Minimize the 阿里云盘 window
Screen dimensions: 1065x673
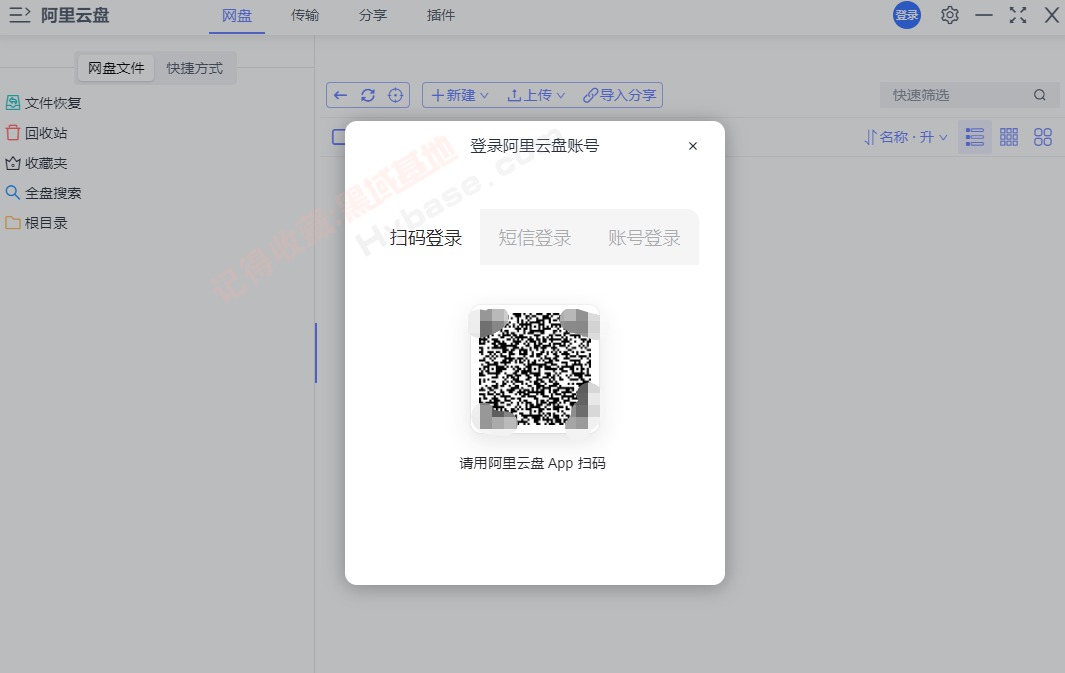point(983,15)
